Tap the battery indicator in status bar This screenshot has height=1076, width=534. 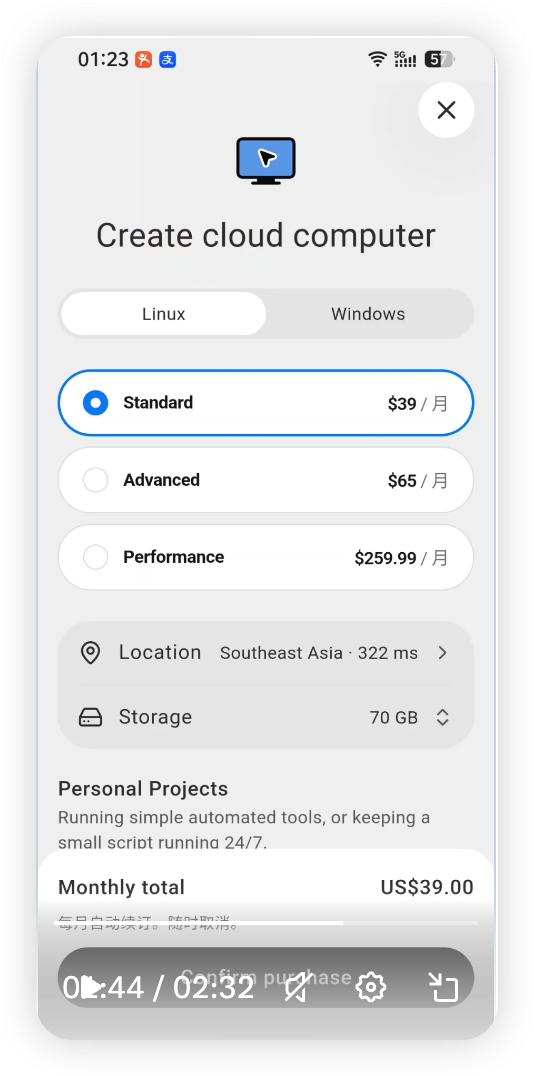tap(439, 59)
